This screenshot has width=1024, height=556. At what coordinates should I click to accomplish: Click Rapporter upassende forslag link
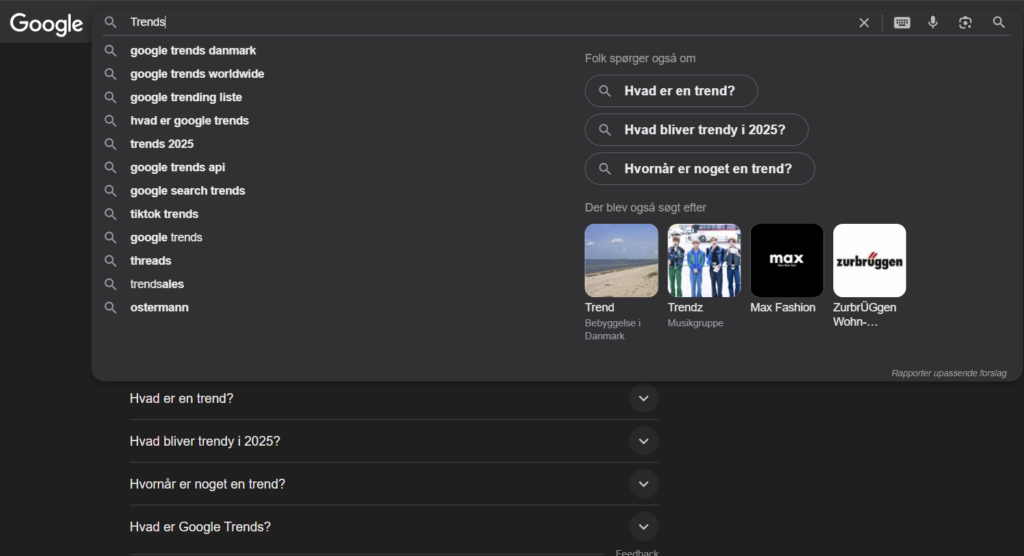(x=948, y=373)
